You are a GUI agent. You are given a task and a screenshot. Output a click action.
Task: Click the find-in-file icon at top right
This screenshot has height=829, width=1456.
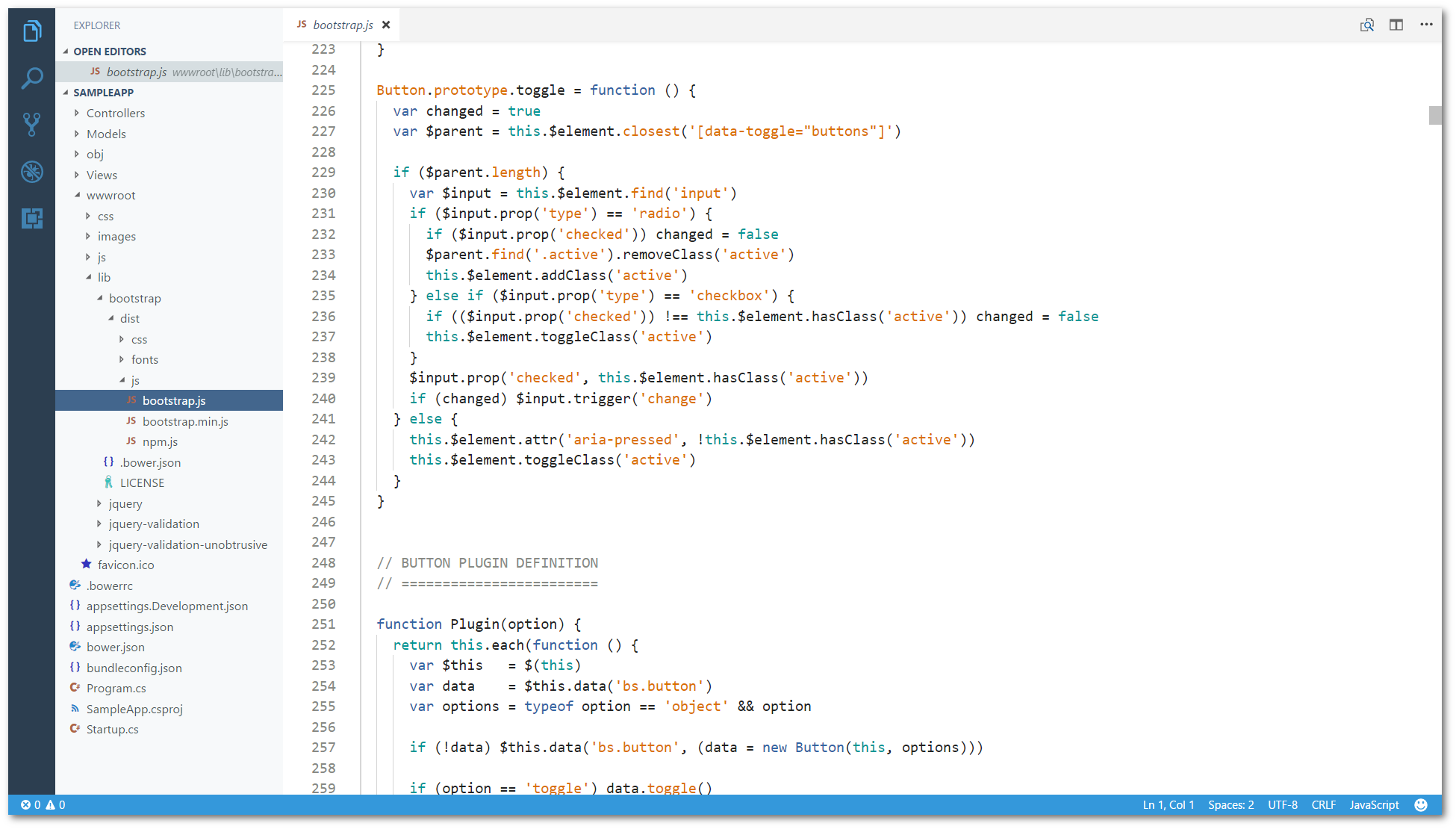[1366, 25]
